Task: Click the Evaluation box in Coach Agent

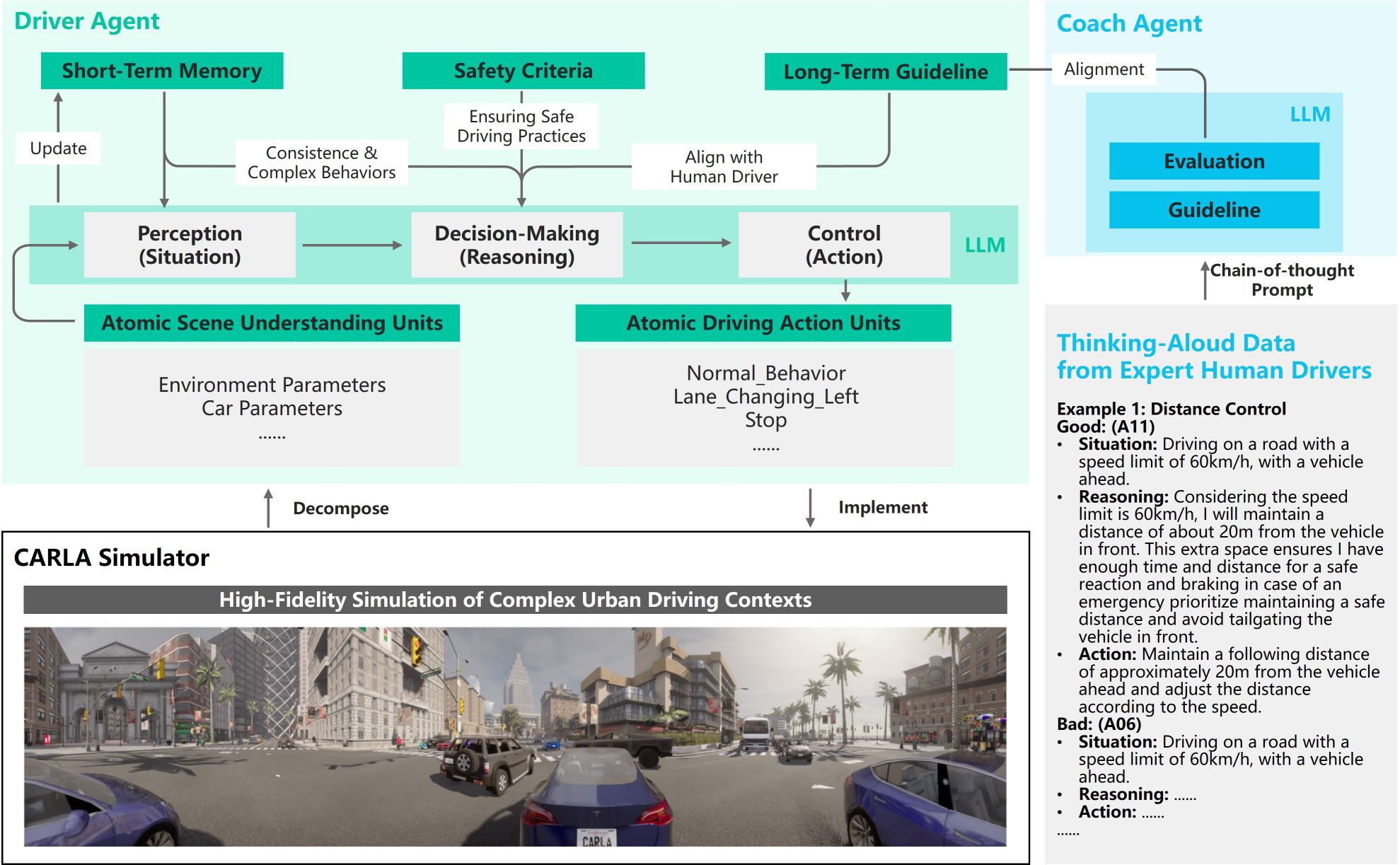Action: coord(1214,161)
